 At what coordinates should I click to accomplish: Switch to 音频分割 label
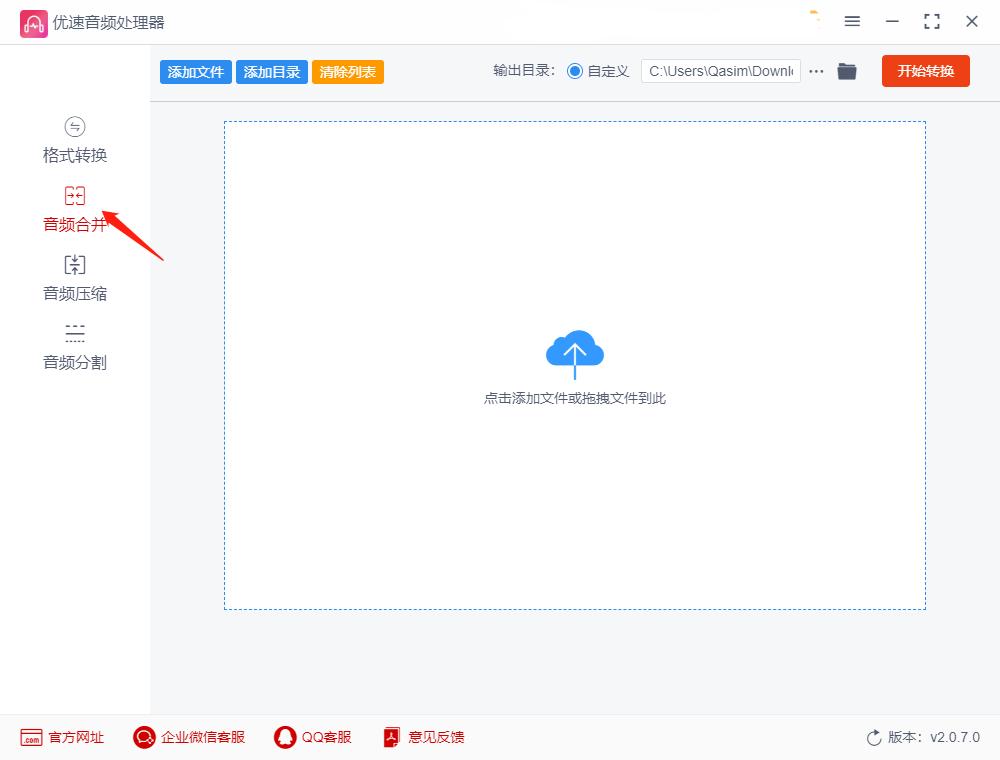coord(75,362)
